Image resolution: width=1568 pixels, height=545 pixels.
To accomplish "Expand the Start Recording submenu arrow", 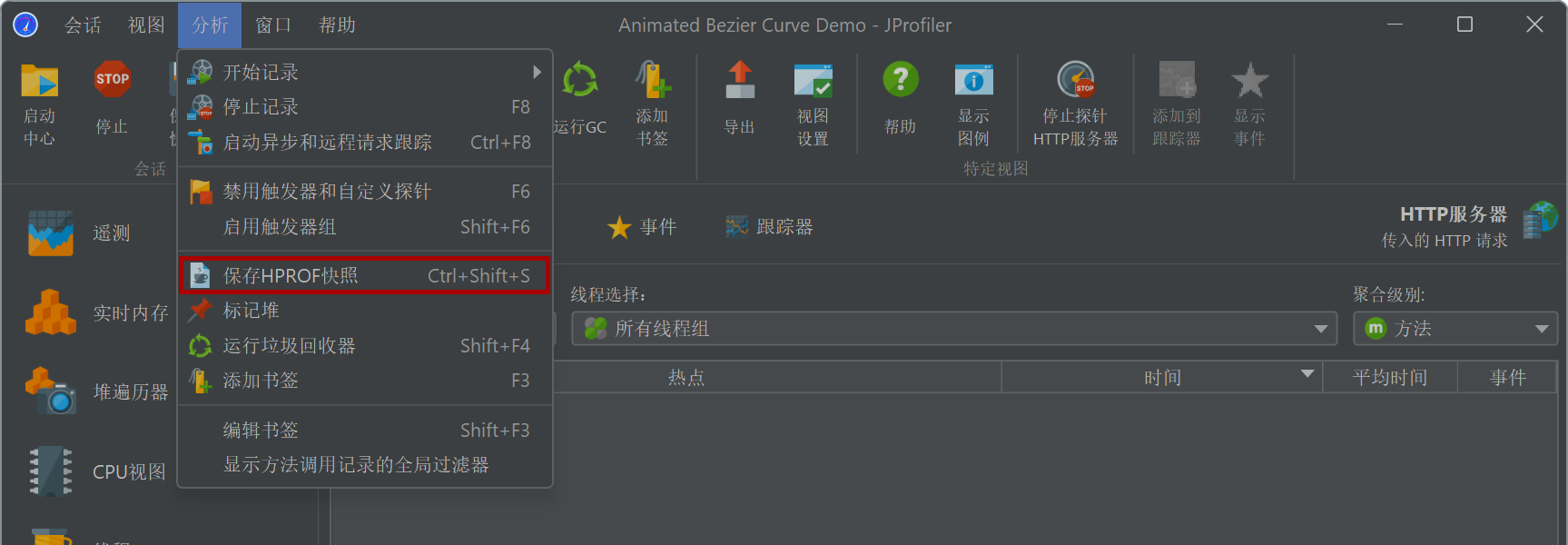I will [x=537, y=72].
